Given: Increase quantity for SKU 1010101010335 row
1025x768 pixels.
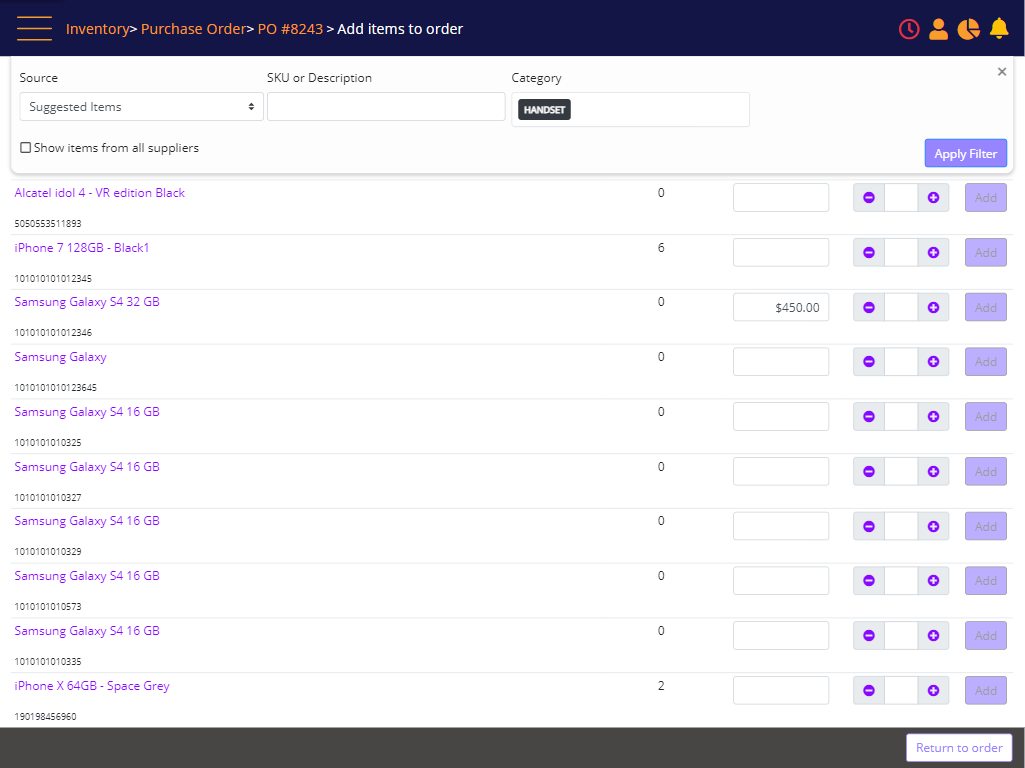Looking at the screenshot, I should coord(933,635).
